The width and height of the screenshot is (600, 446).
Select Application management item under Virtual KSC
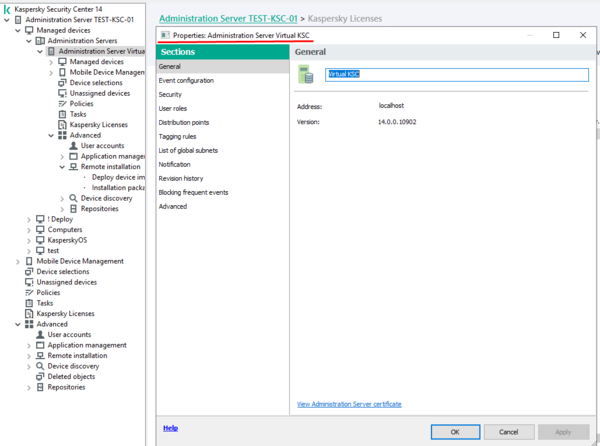[x=112, y=156]
